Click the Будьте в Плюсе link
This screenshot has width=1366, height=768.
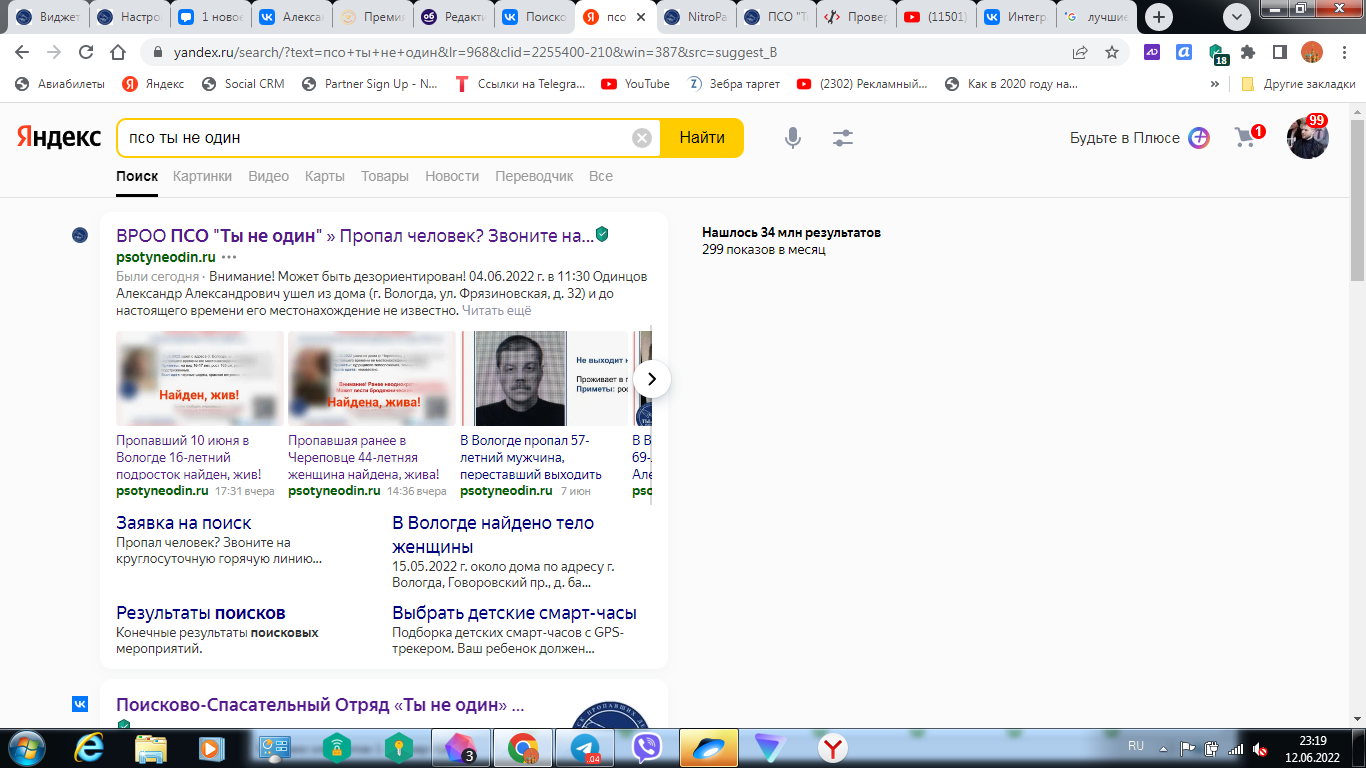pyautogui.click(x=1125, y=138)
